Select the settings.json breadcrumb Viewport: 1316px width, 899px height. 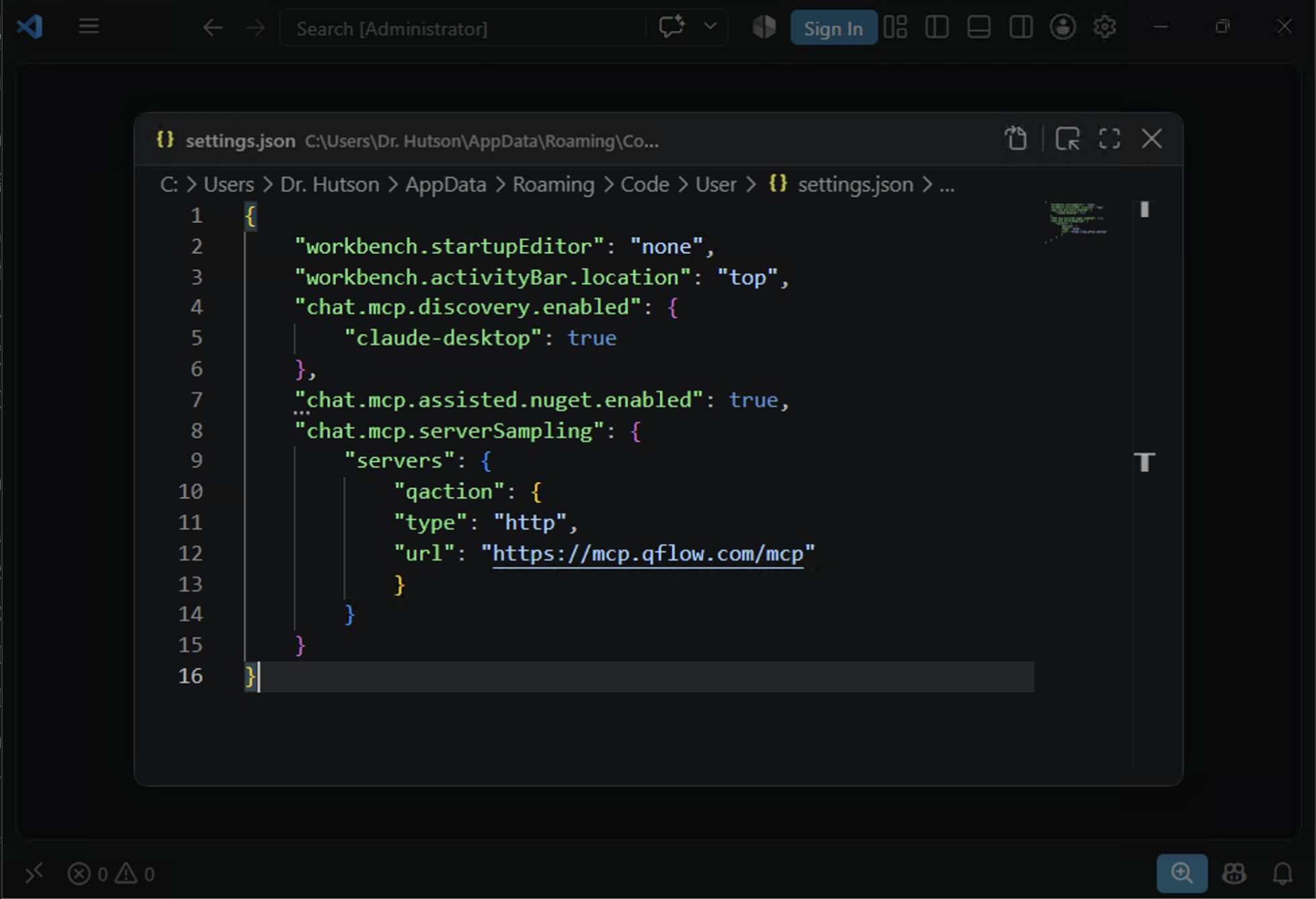[x=855, y=184]
